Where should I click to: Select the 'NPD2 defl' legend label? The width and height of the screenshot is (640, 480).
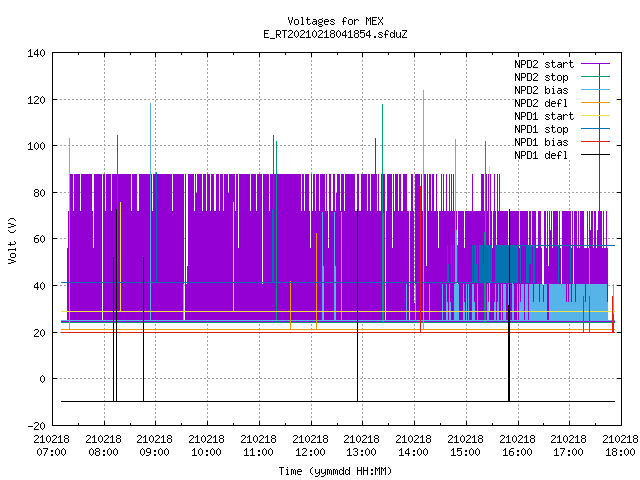[541, 103]
